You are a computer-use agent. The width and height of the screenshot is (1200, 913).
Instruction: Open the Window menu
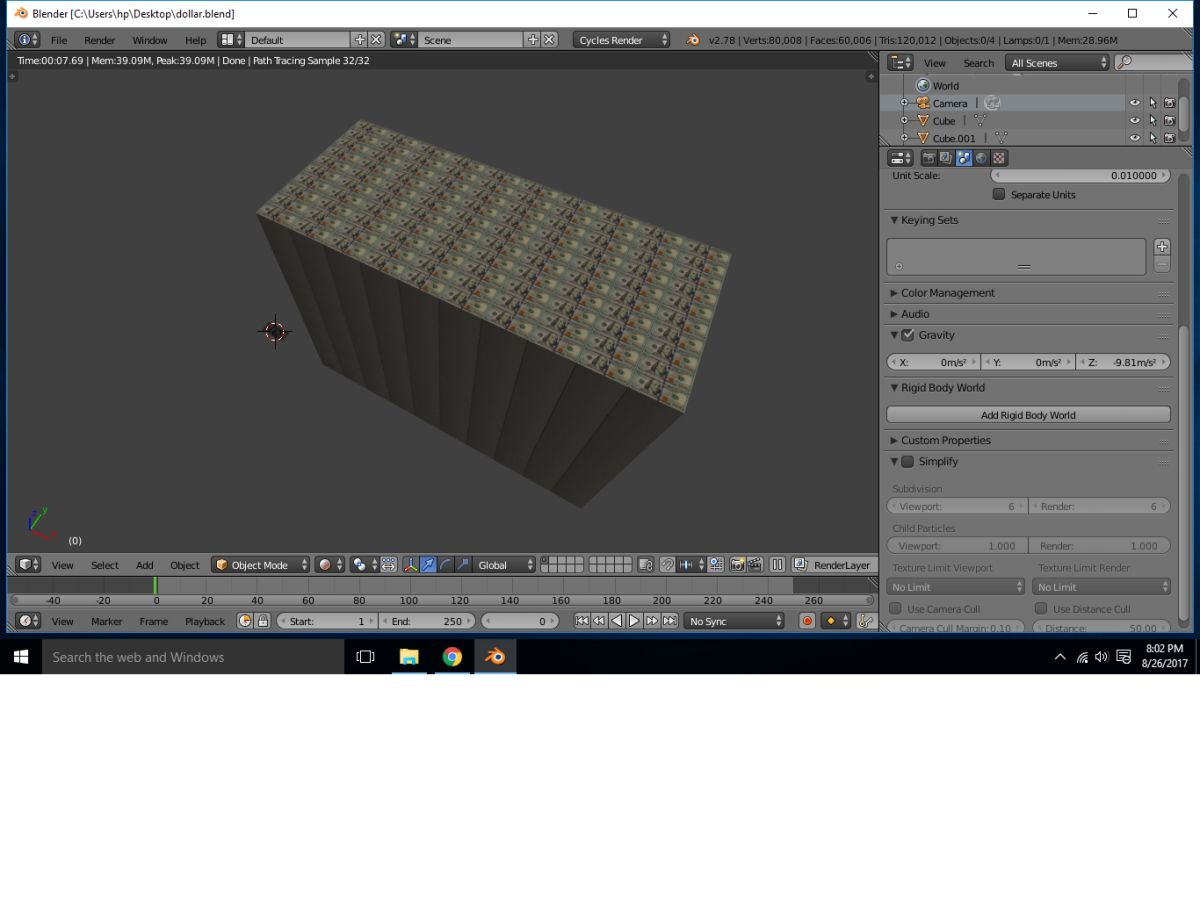[x=150, y=40]
